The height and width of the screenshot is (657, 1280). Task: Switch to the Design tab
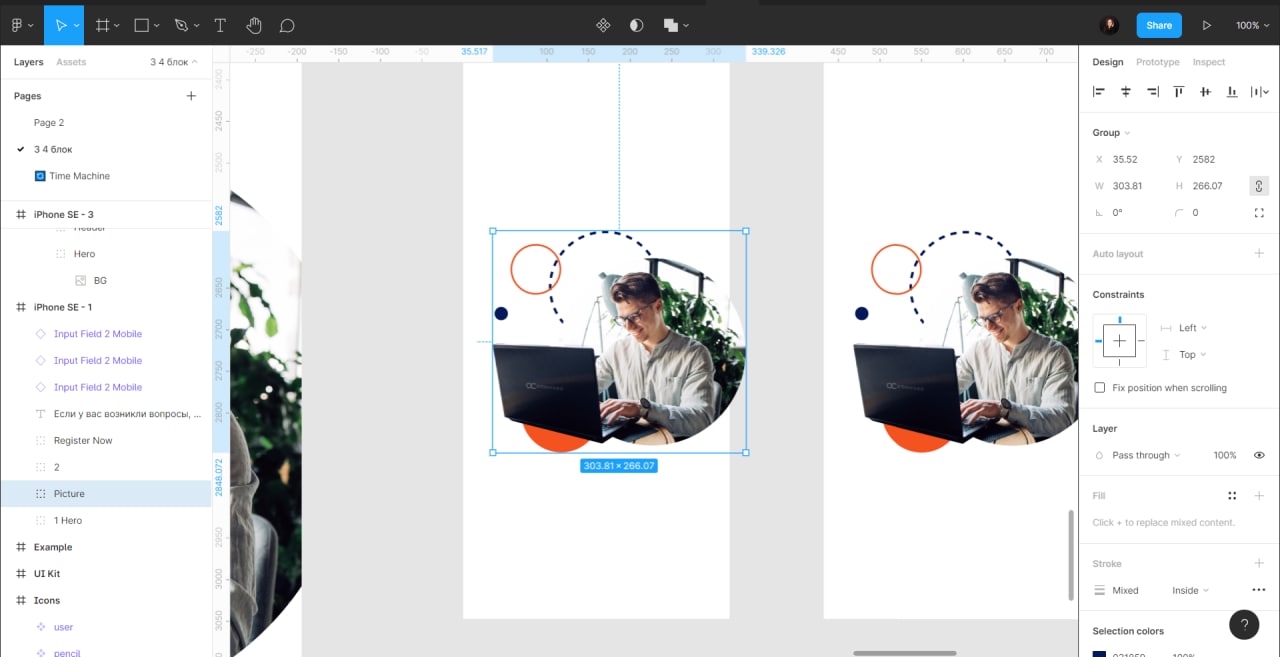pos(1108,62)
